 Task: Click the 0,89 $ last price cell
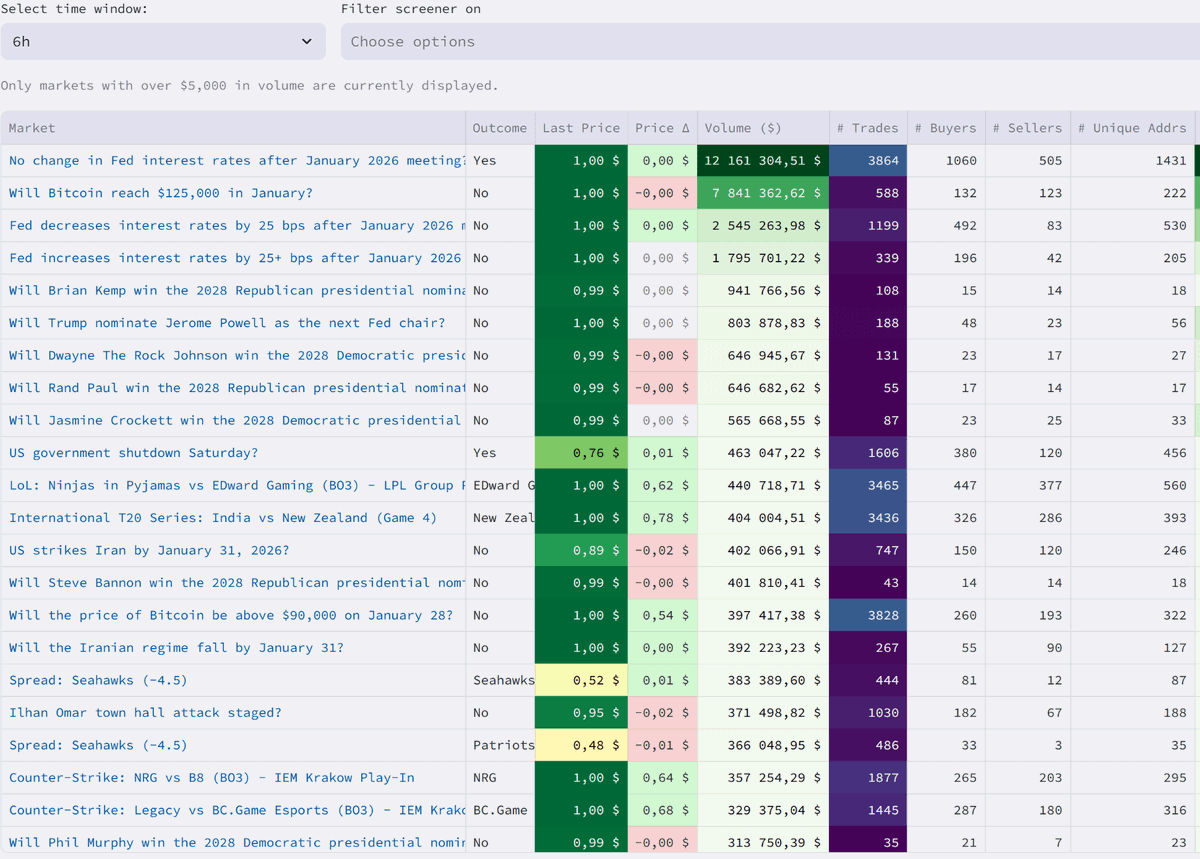click(581, 551)
